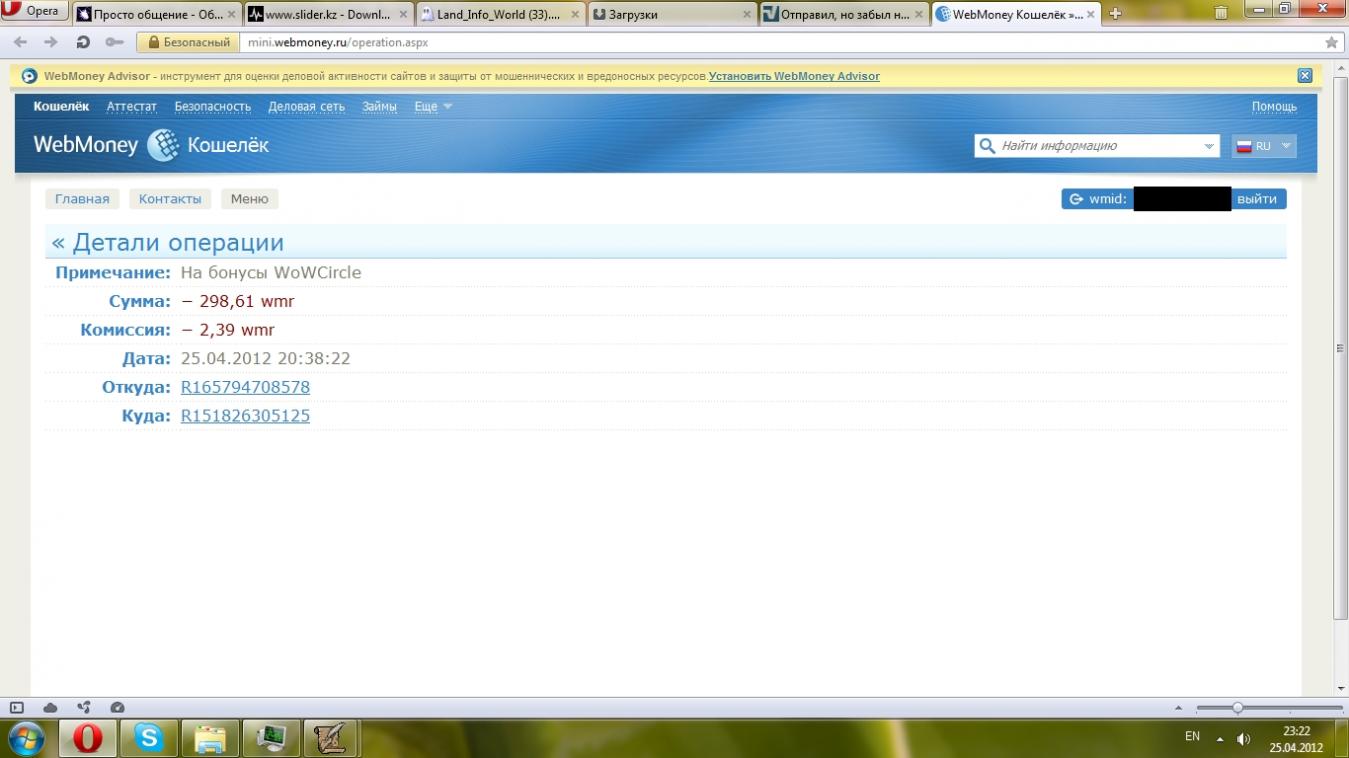Expand the RU language dropdown

tap(1264, 146)
